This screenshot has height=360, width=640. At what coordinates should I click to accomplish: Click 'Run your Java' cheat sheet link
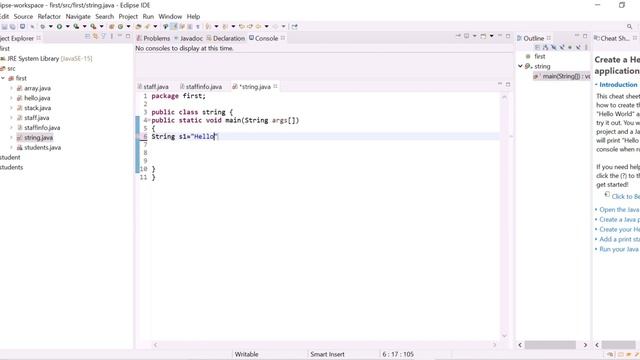(x=619, y=249)
